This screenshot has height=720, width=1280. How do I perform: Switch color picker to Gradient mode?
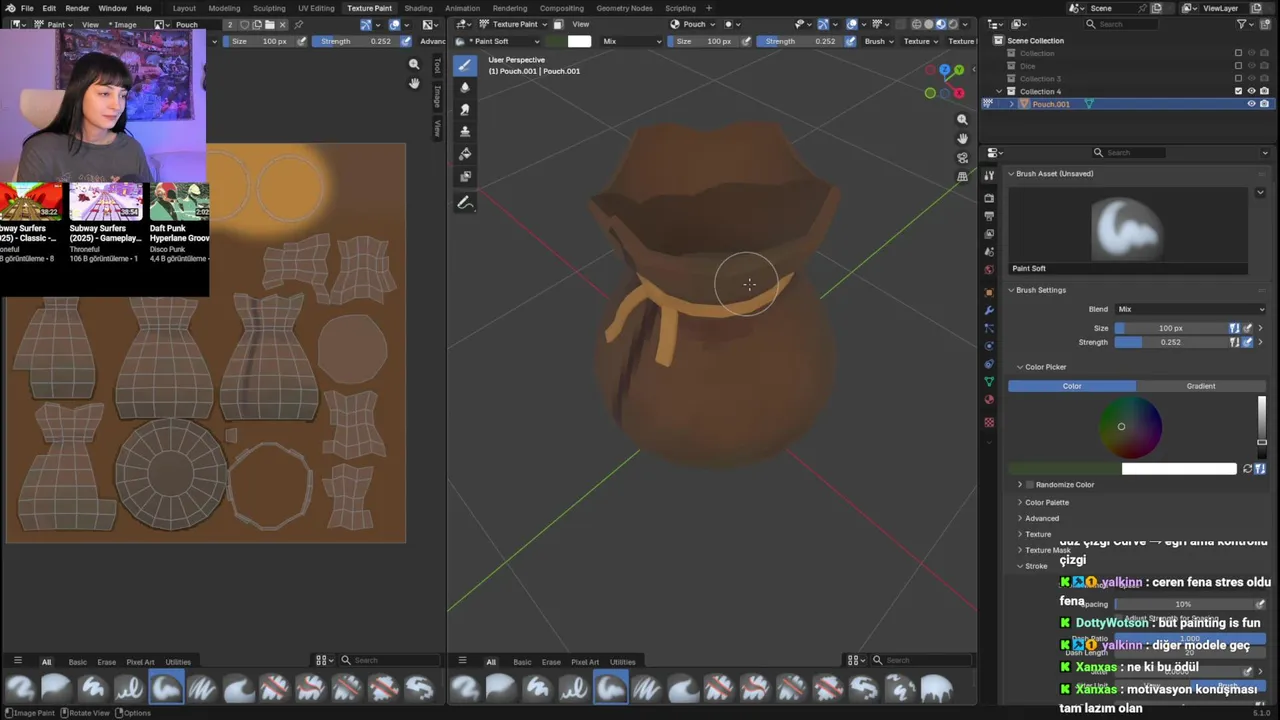pos(1200,386)
